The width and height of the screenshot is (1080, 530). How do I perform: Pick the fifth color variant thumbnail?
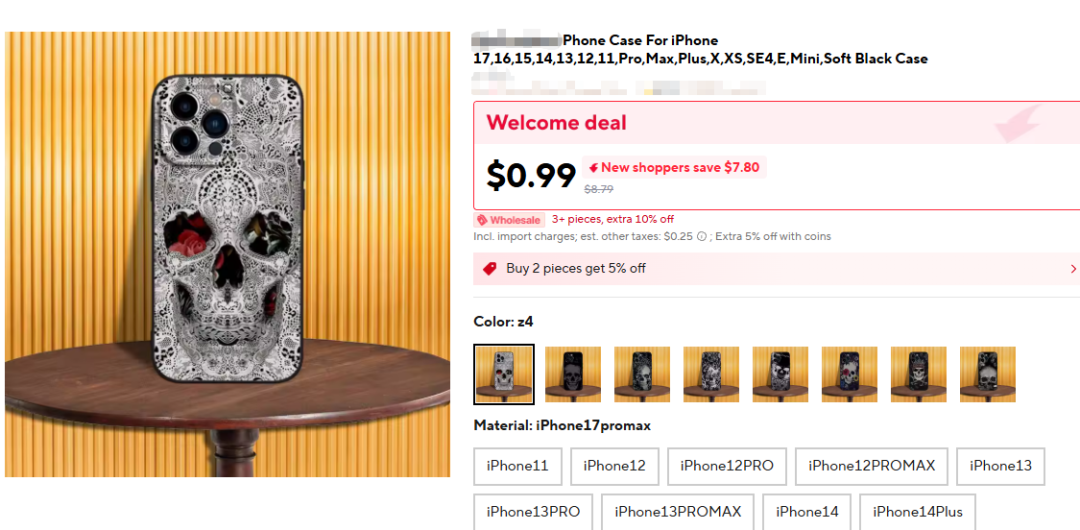780,374
